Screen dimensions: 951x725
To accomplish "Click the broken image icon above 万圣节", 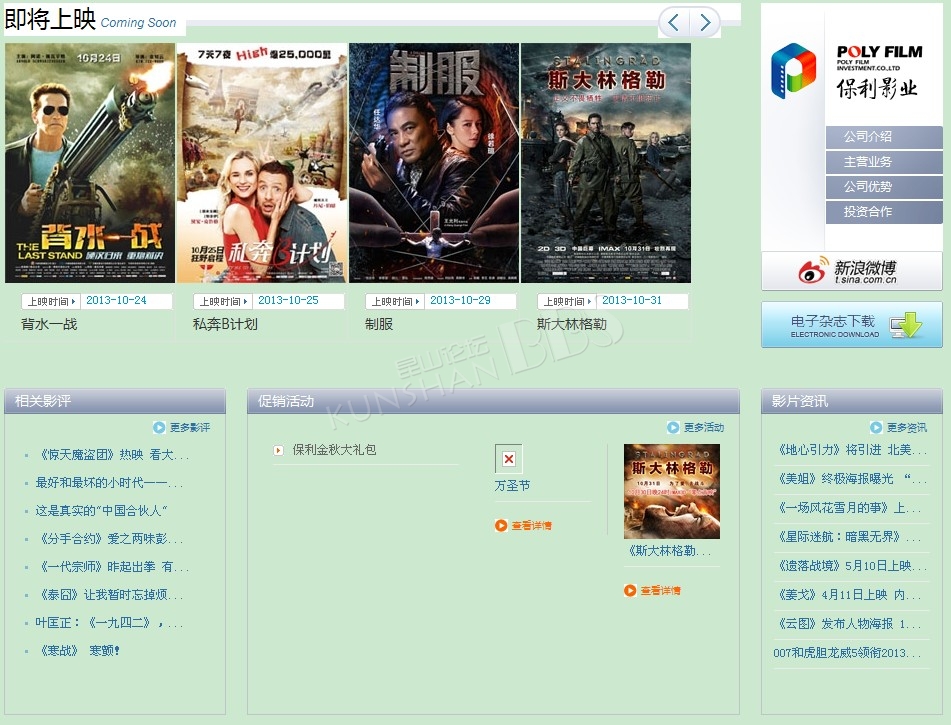I will tap(509, 459).
